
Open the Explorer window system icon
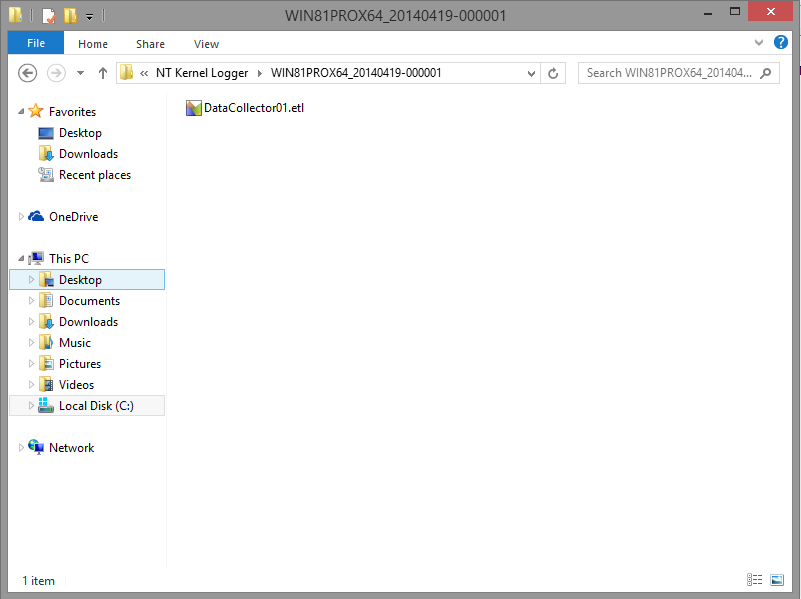coord(15,15)
